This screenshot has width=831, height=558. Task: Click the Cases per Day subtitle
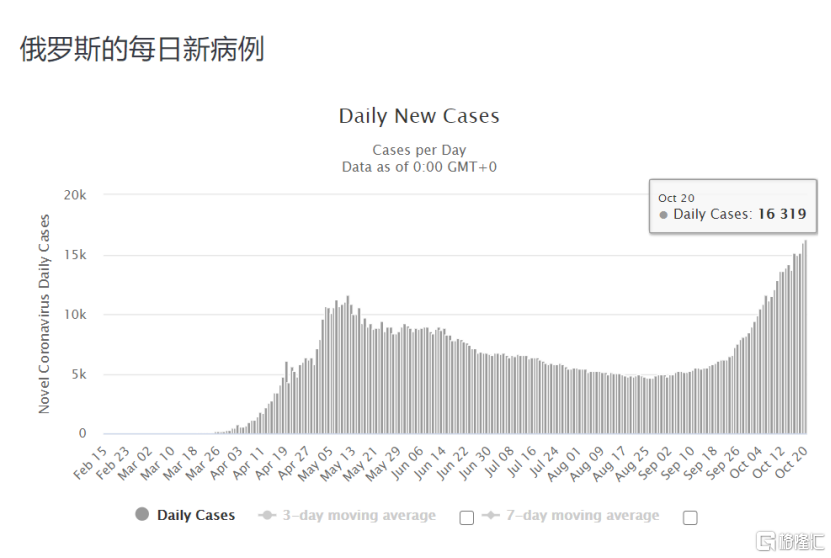[419, 151]
